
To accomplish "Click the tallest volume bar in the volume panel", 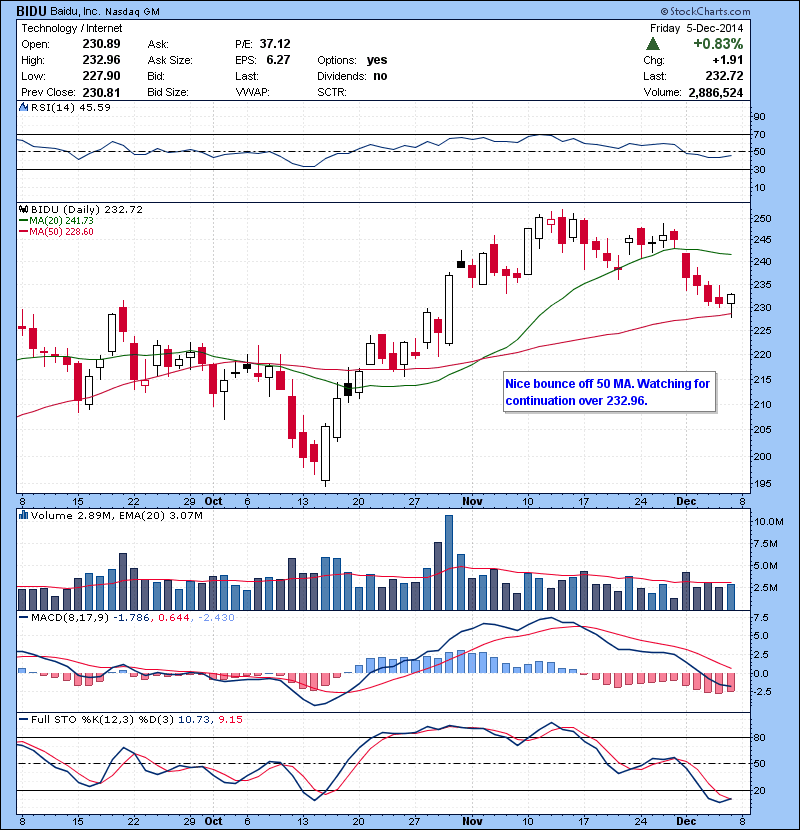I will 449,563.
